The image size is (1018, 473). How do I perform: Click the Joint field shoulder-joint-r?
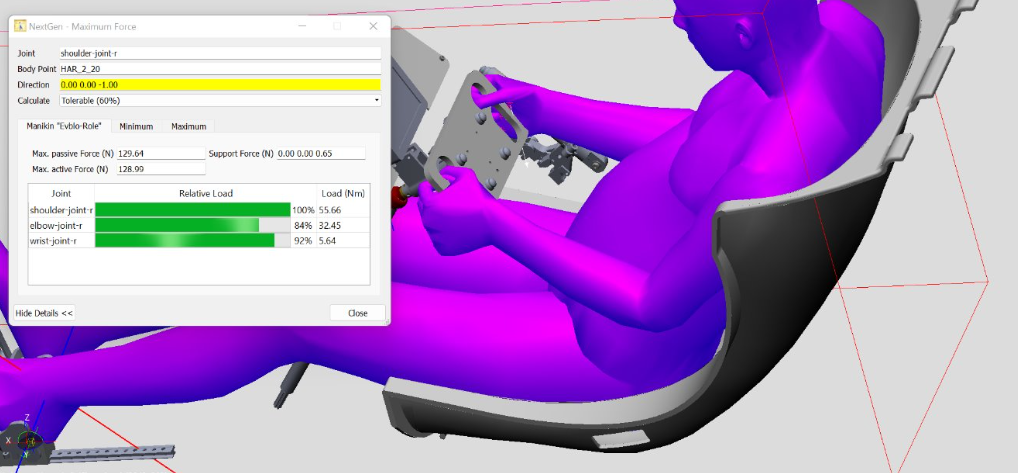(220, 53)
